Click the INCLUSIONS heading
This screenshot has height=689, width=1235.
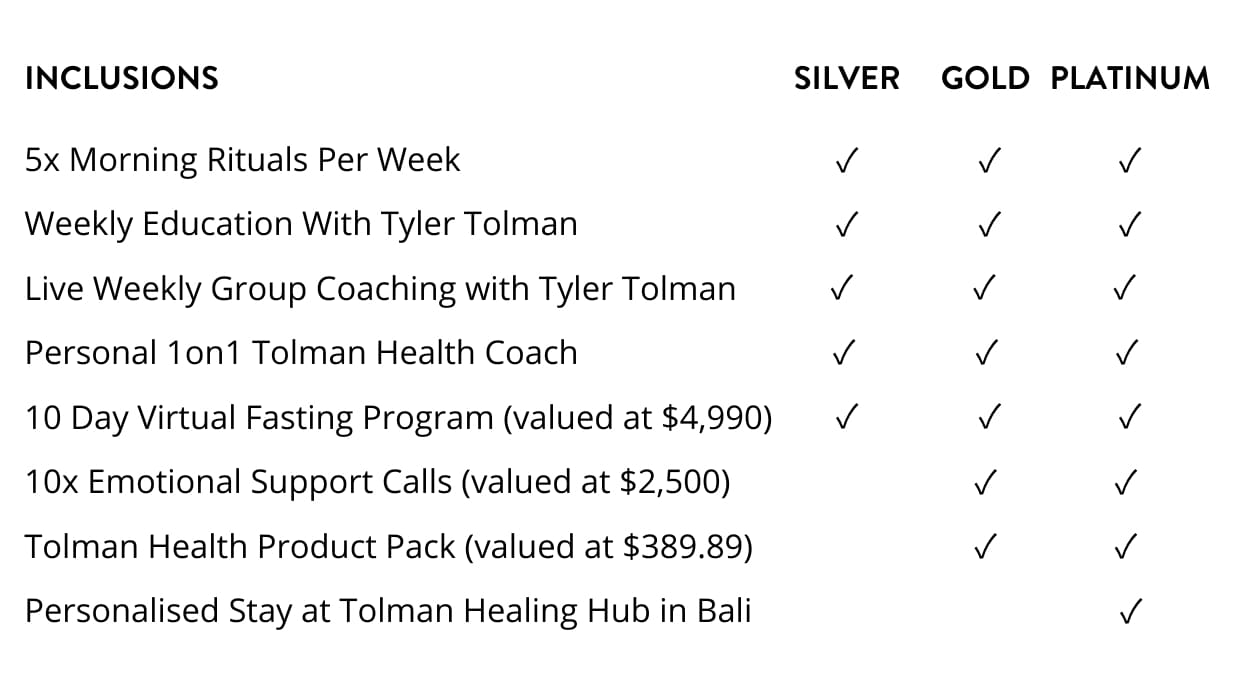[121, 78]
